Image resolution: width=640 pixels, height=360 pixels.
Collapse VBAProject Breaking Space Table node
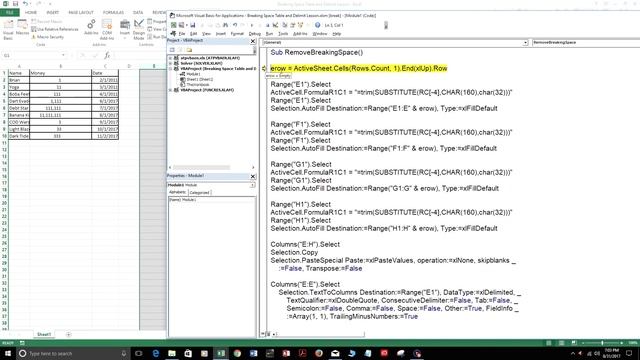(170, 69)
